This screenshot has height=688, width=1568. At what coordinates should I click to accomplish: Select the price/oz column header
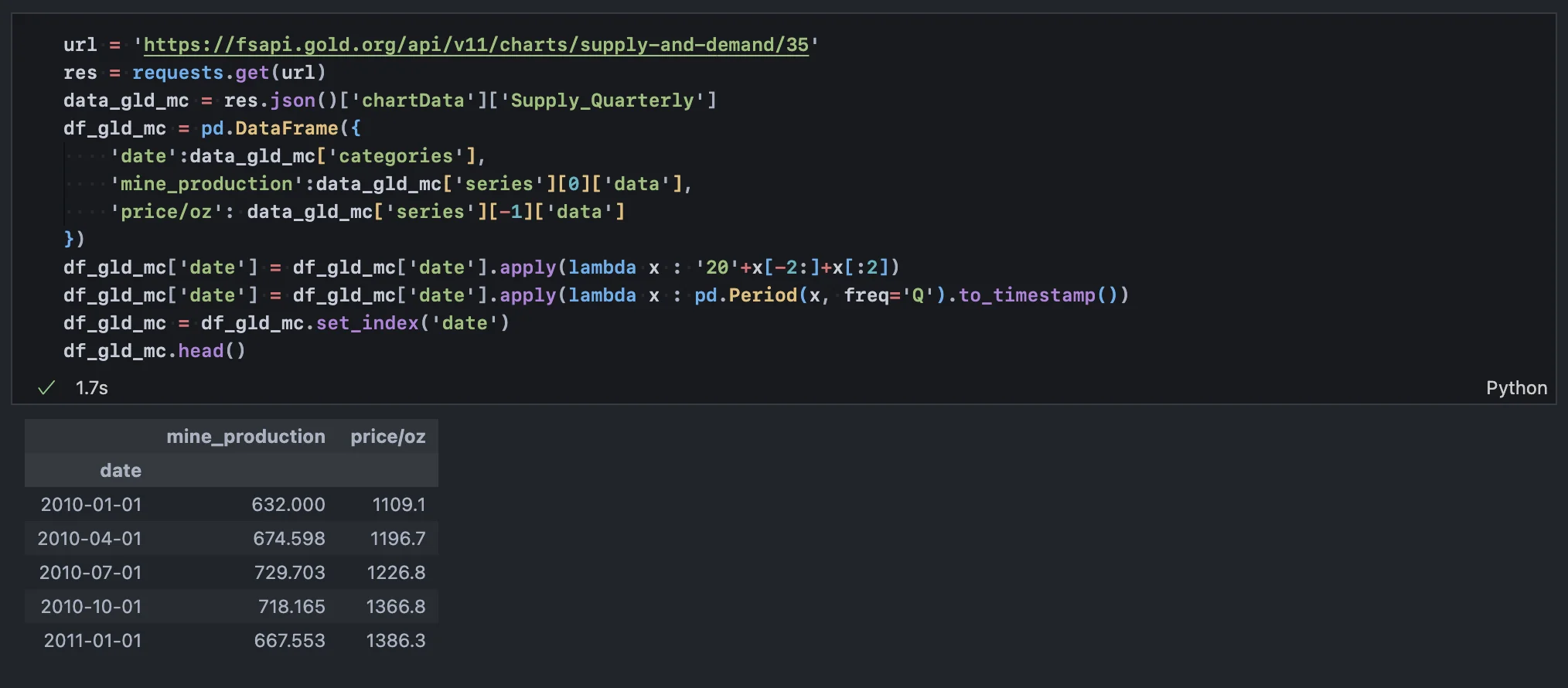tap(387, 437)
